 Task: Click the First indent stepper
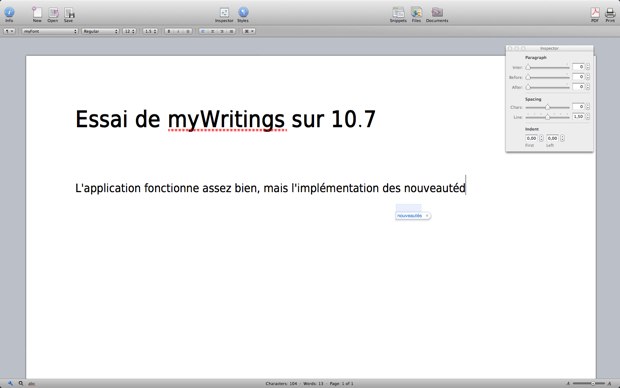click(541, 138)
